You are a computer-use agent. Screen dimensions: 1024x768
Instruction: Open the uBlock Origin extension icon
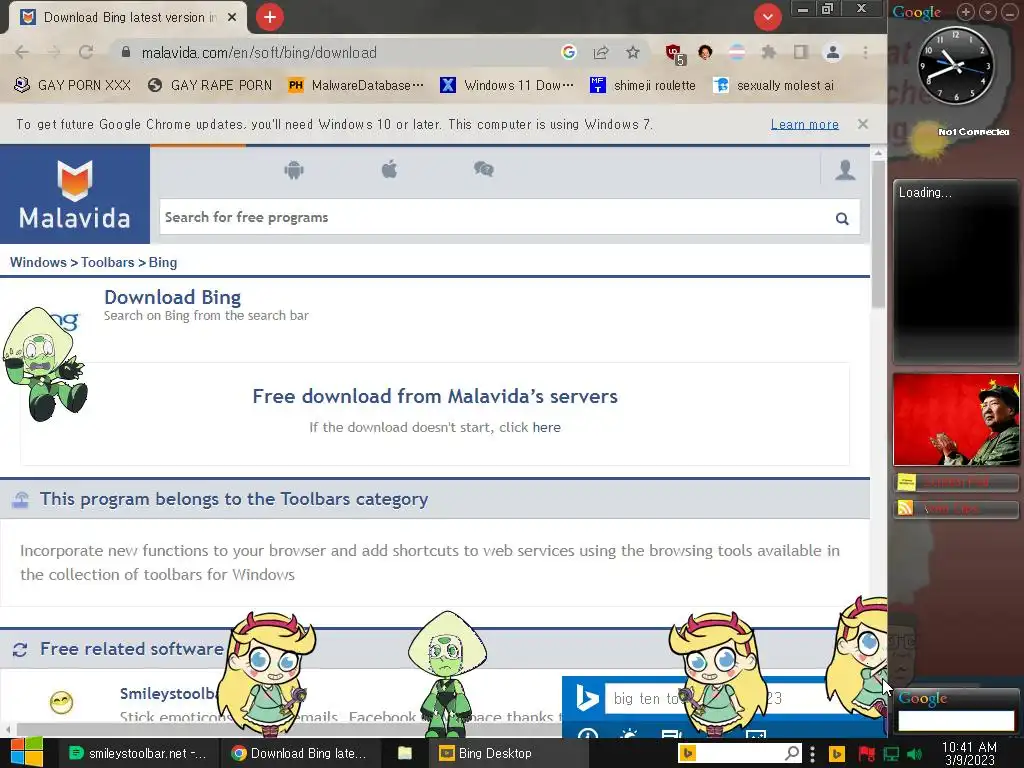[x=675, y=54]
